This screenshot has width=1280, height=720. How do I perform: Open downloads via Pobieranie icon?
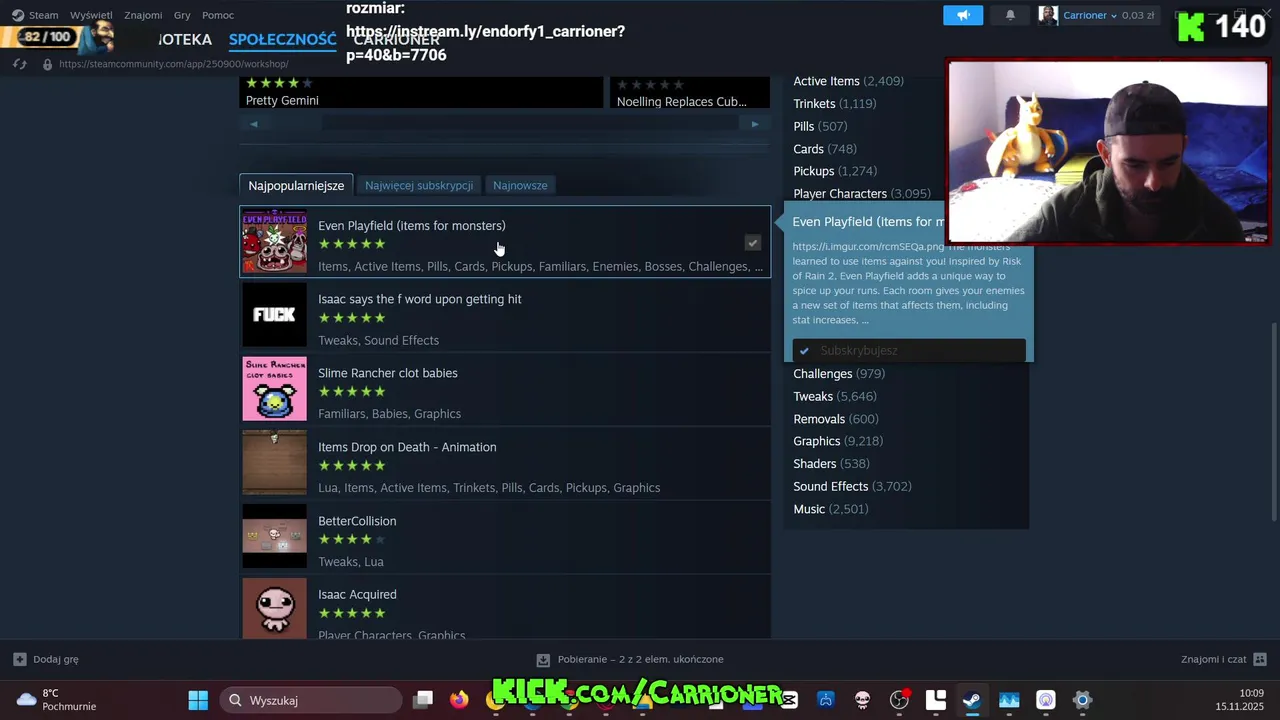(543, 660)
